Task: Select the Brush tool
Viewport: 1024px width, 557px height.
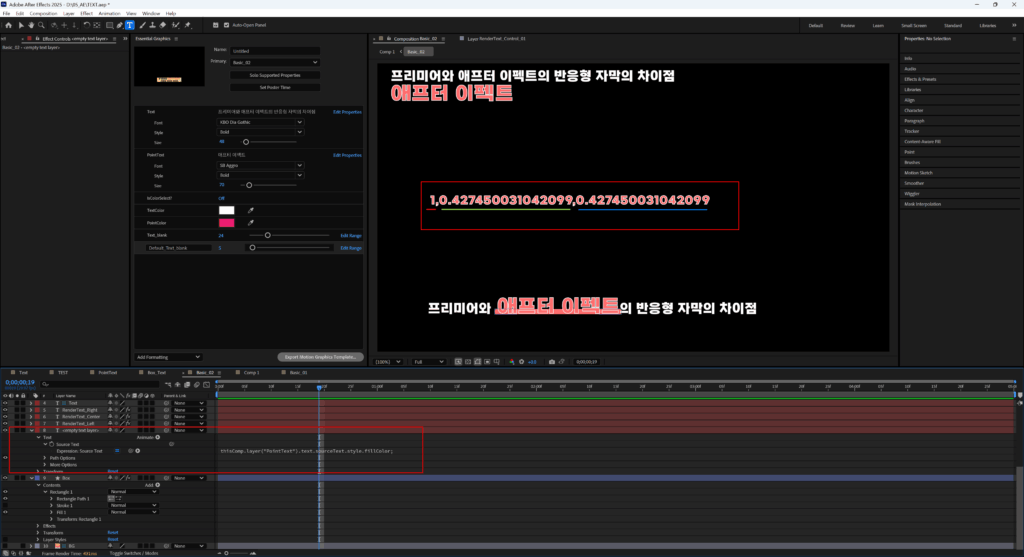Action: click(x=142, y=25)
